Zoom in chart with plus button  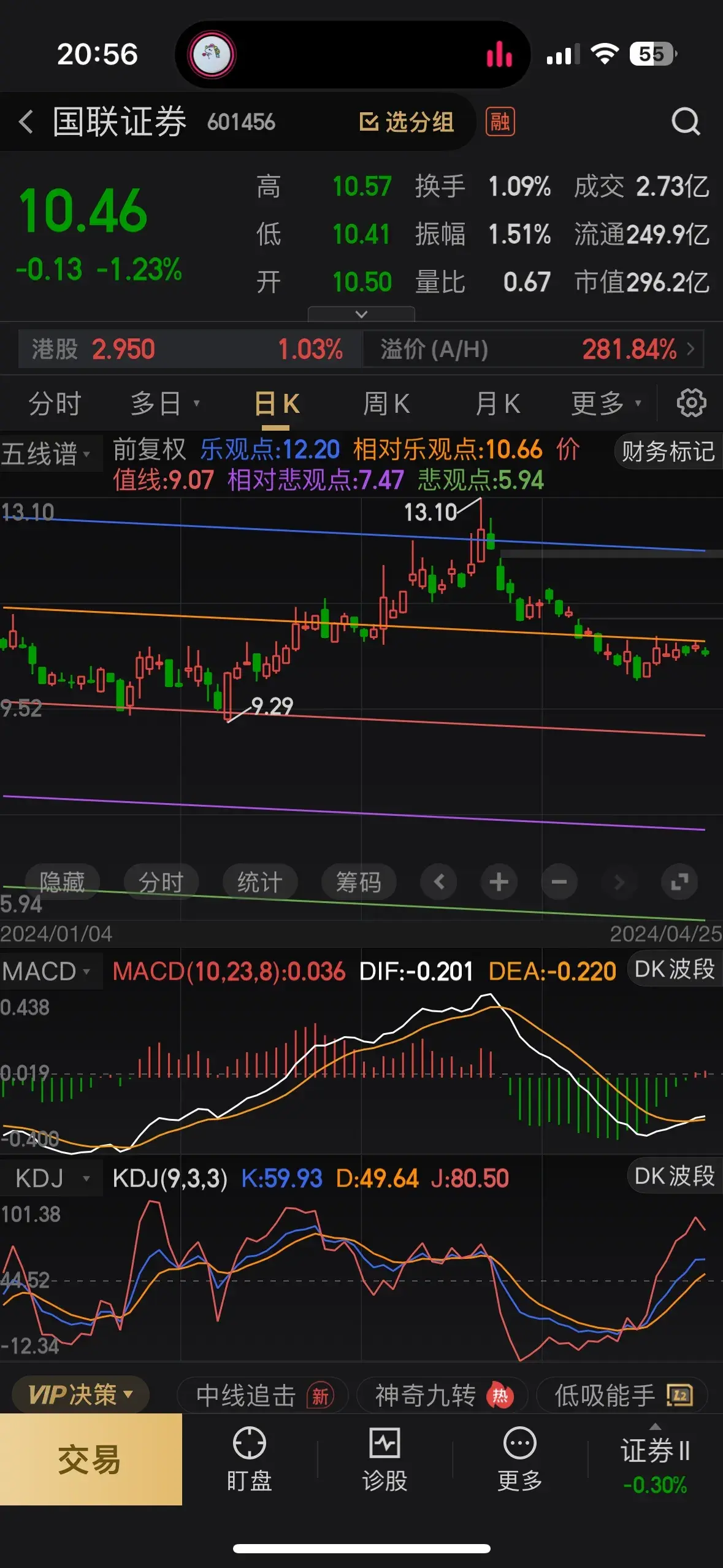click(x=499, y=882)
